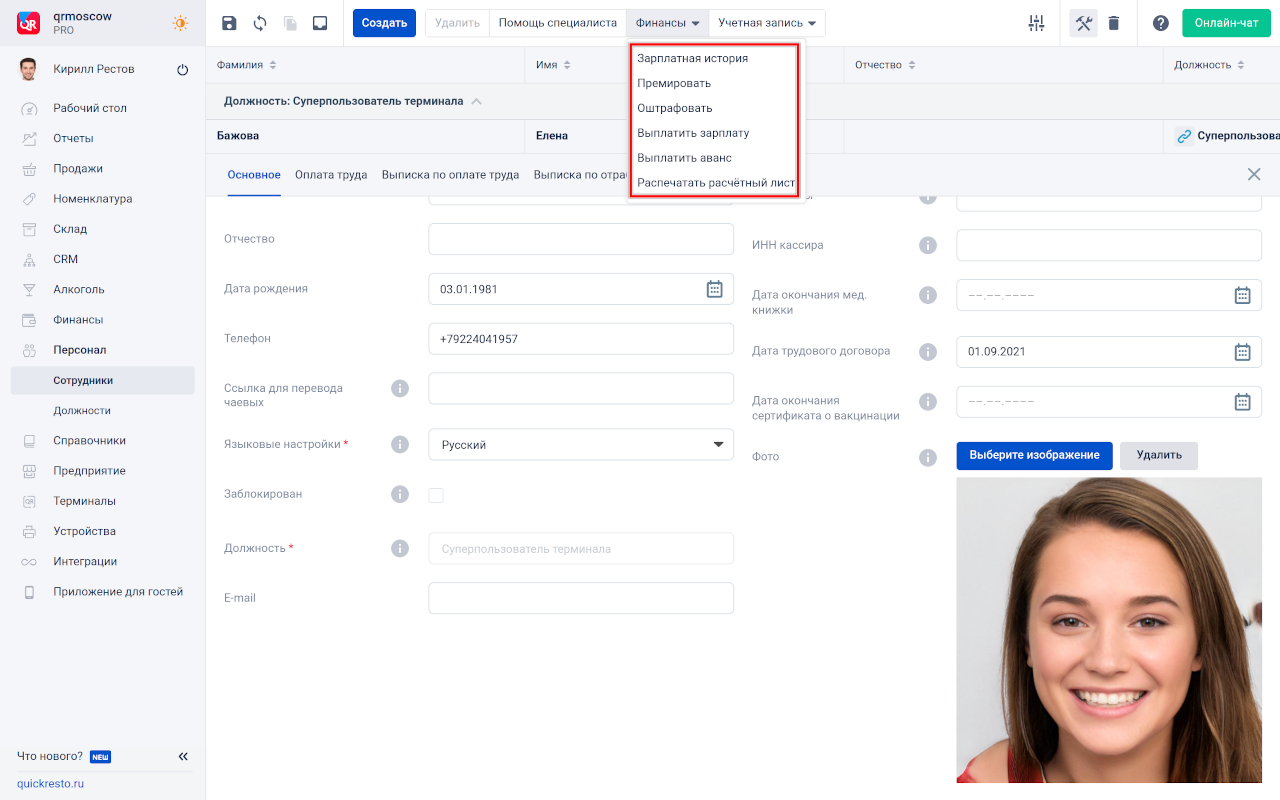Open Что нового? link
The image size is (1280, 800).
[50, 757]
